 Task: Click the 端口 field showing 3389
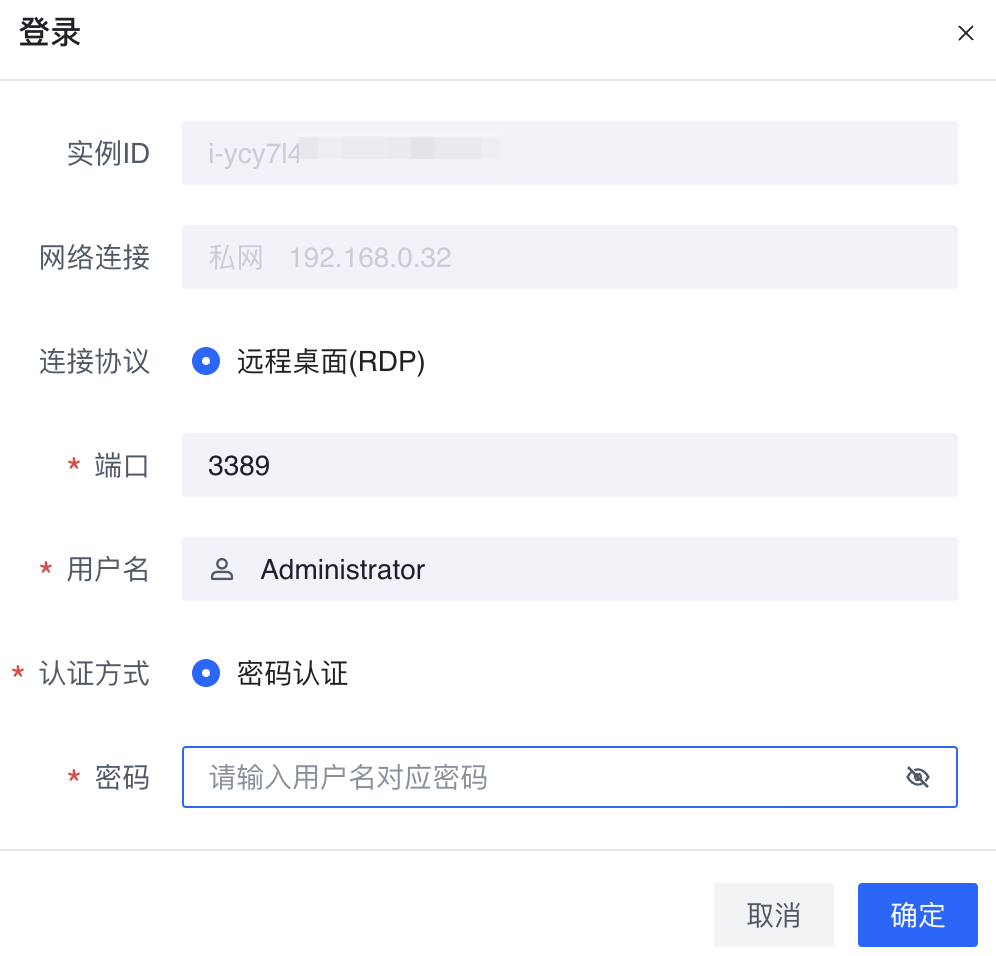(569, 465)
